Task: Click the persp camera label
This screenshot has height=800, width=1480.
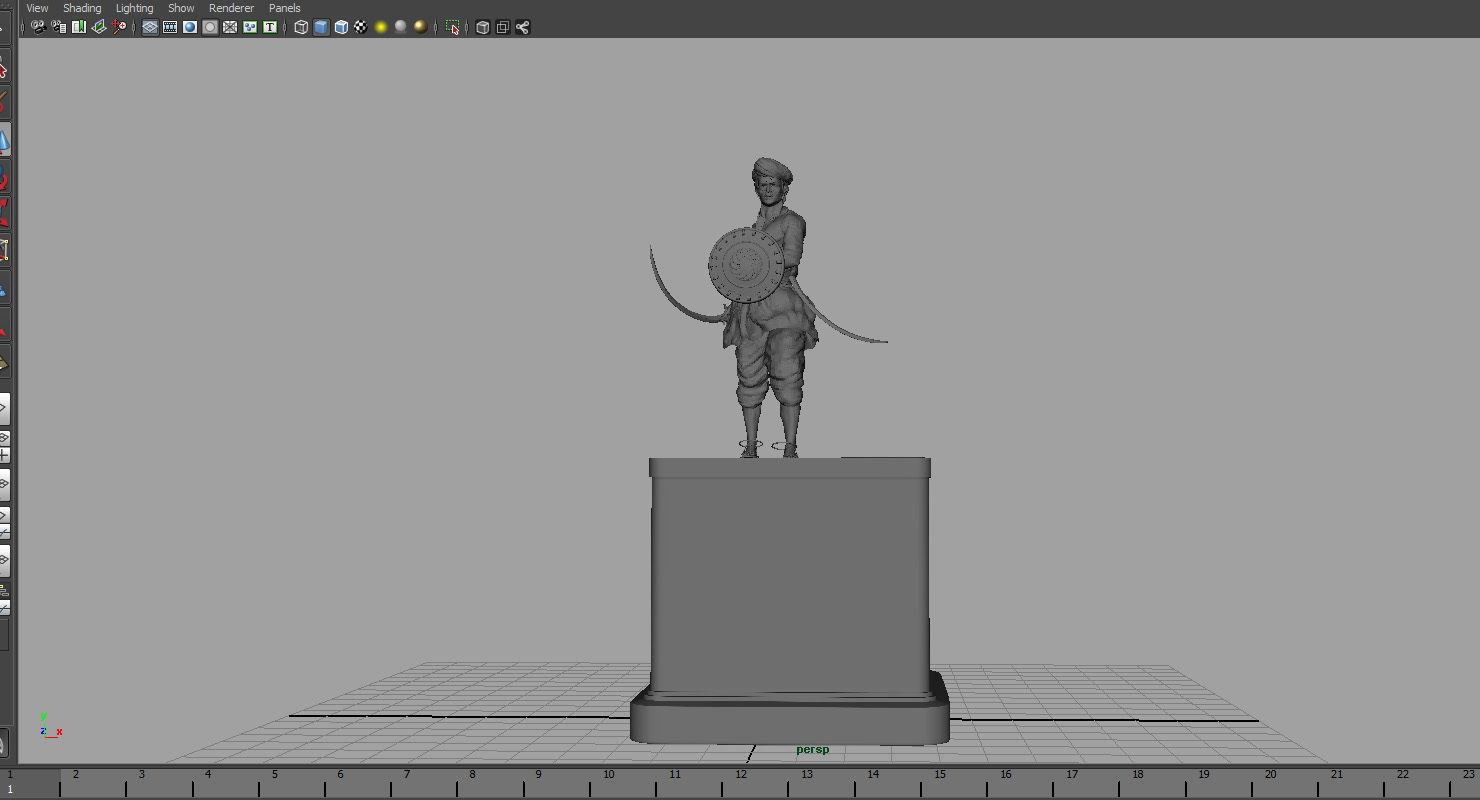Action: [813, 749]
